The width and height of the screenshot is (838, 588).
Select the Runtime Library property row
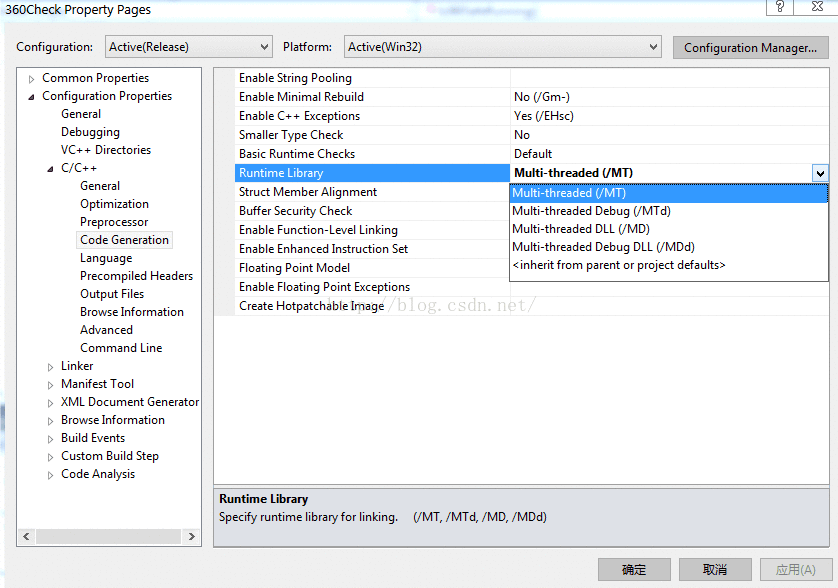[x=373, y=173]
